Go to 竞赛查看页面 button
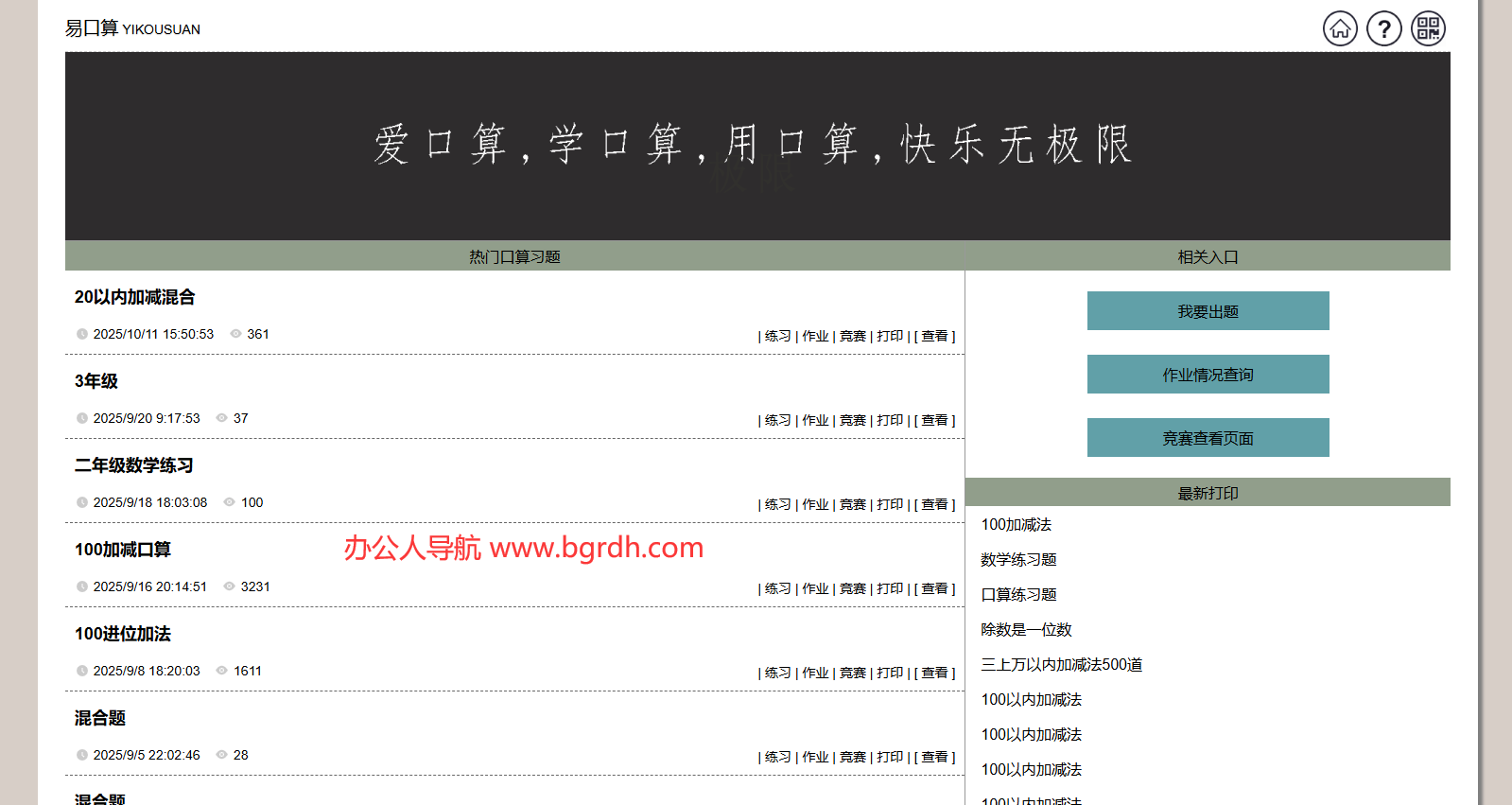The height and width of the screenshot is (805, 1512). pos(1208,438)
